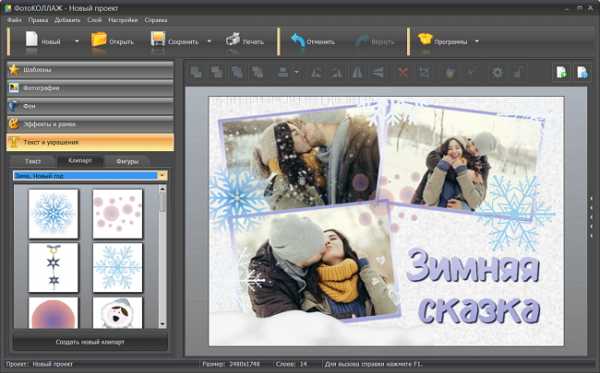Click the red X delete icon
The image size is (600, 373).
[403, 72]
